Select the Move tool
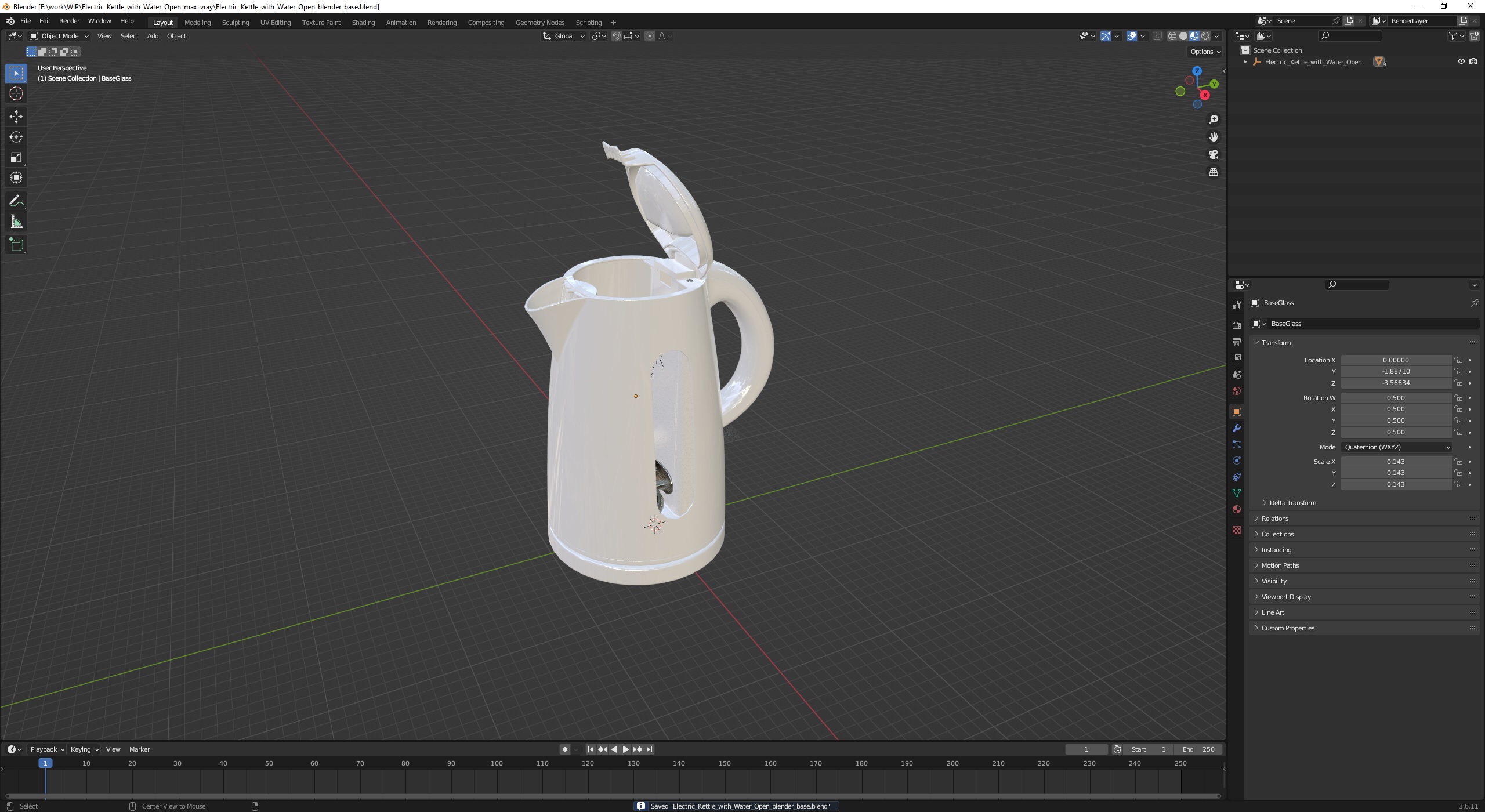The image size is (1485, 812). tap(16, 117)
